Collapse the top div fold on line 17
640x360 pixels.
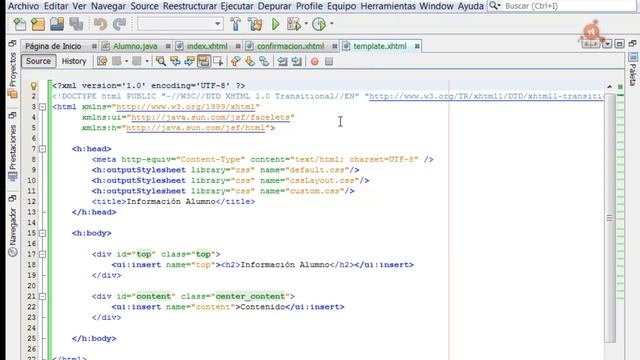(x=42, y=254)
